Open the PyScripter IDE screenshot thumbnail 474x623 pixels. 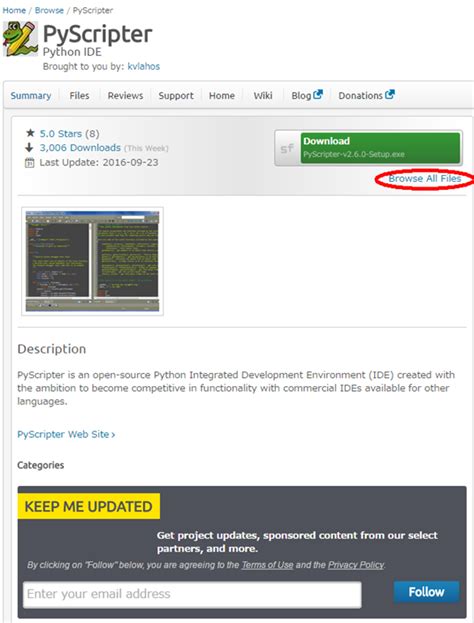point(92,261)
